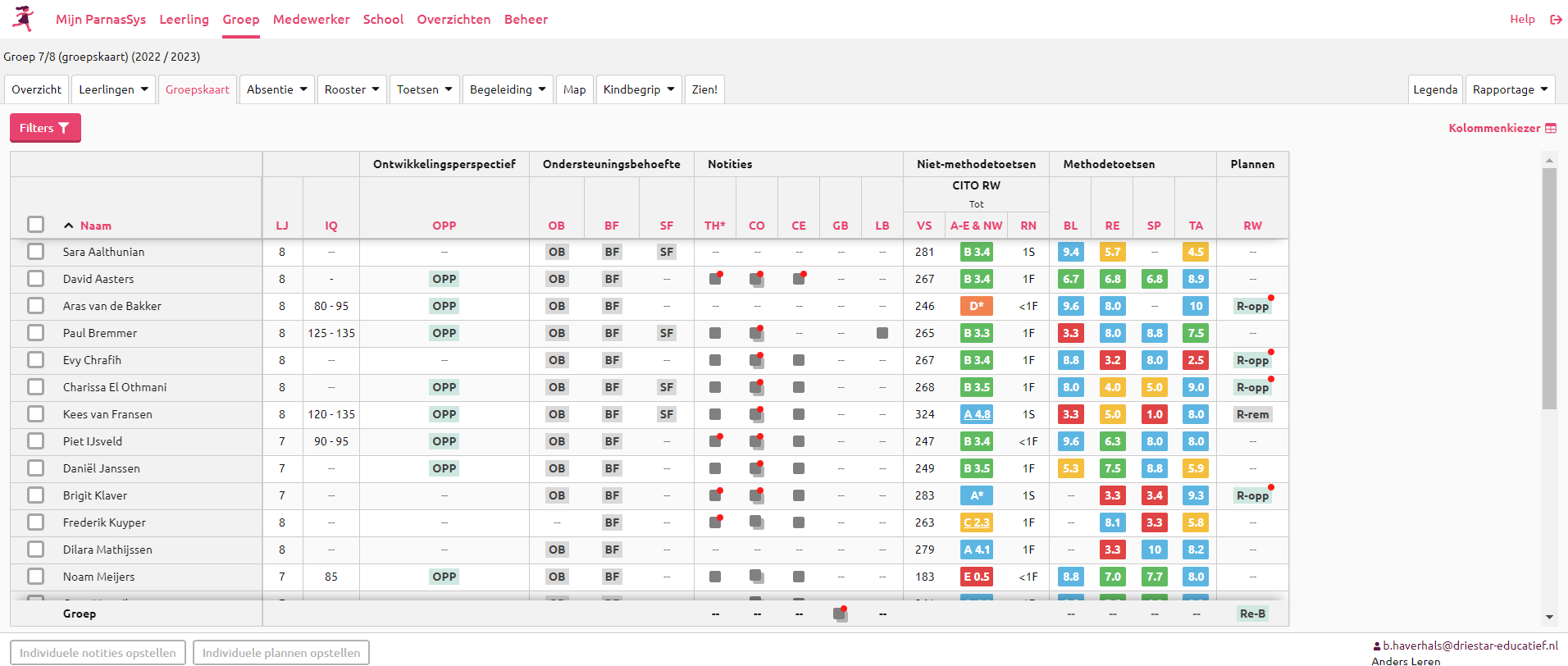Go to the Leerling menu

(x=185, y=20)
